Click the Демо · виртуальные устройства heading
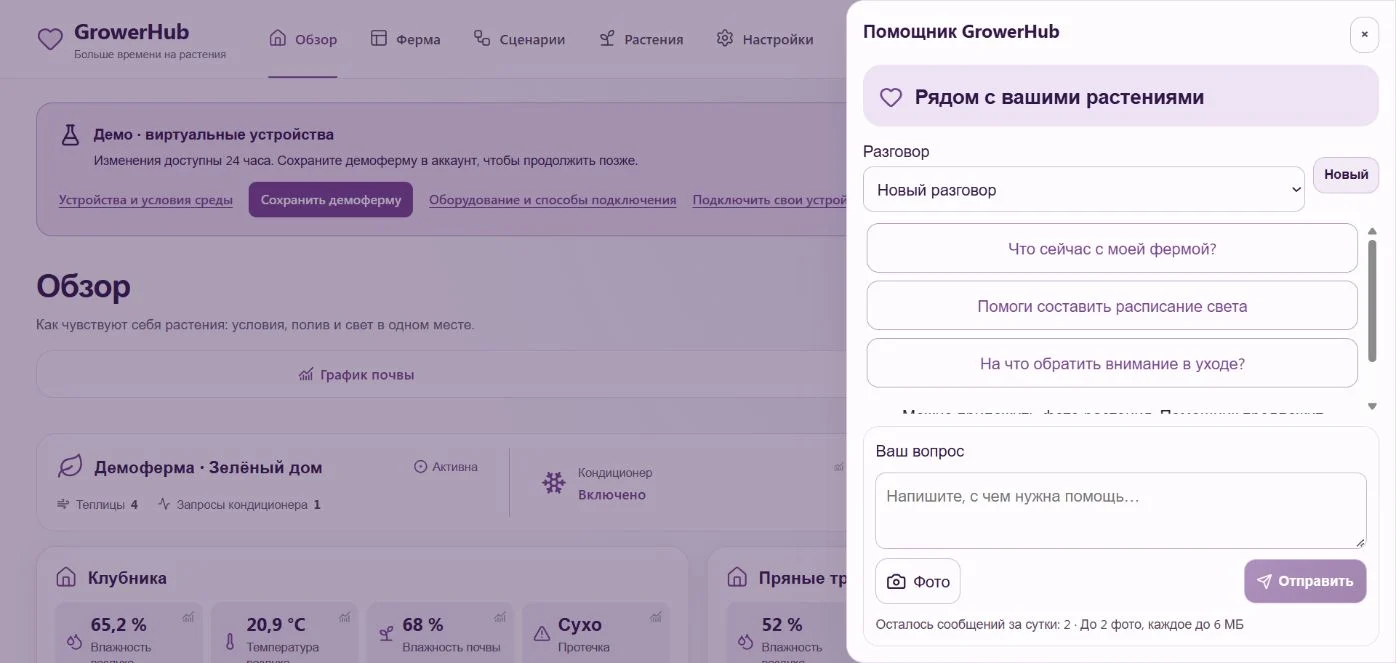 (214, 134)
